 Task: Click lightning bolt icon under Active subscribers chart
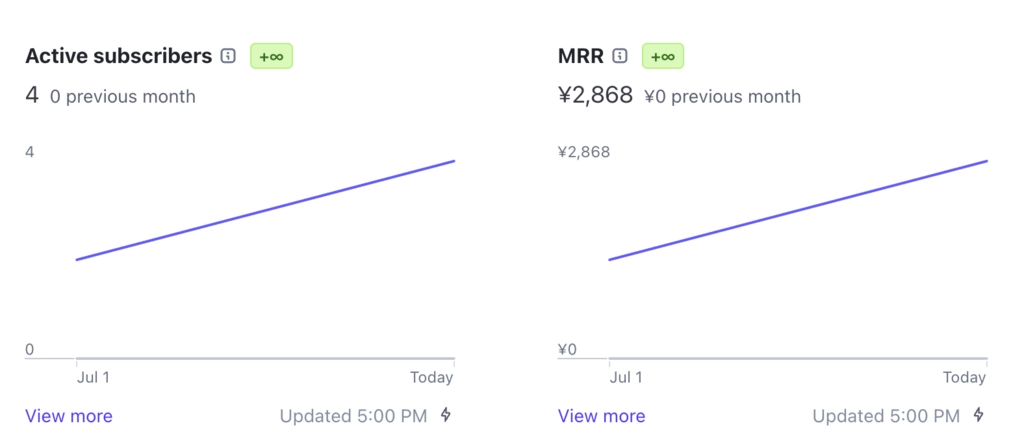click(445, 414)
